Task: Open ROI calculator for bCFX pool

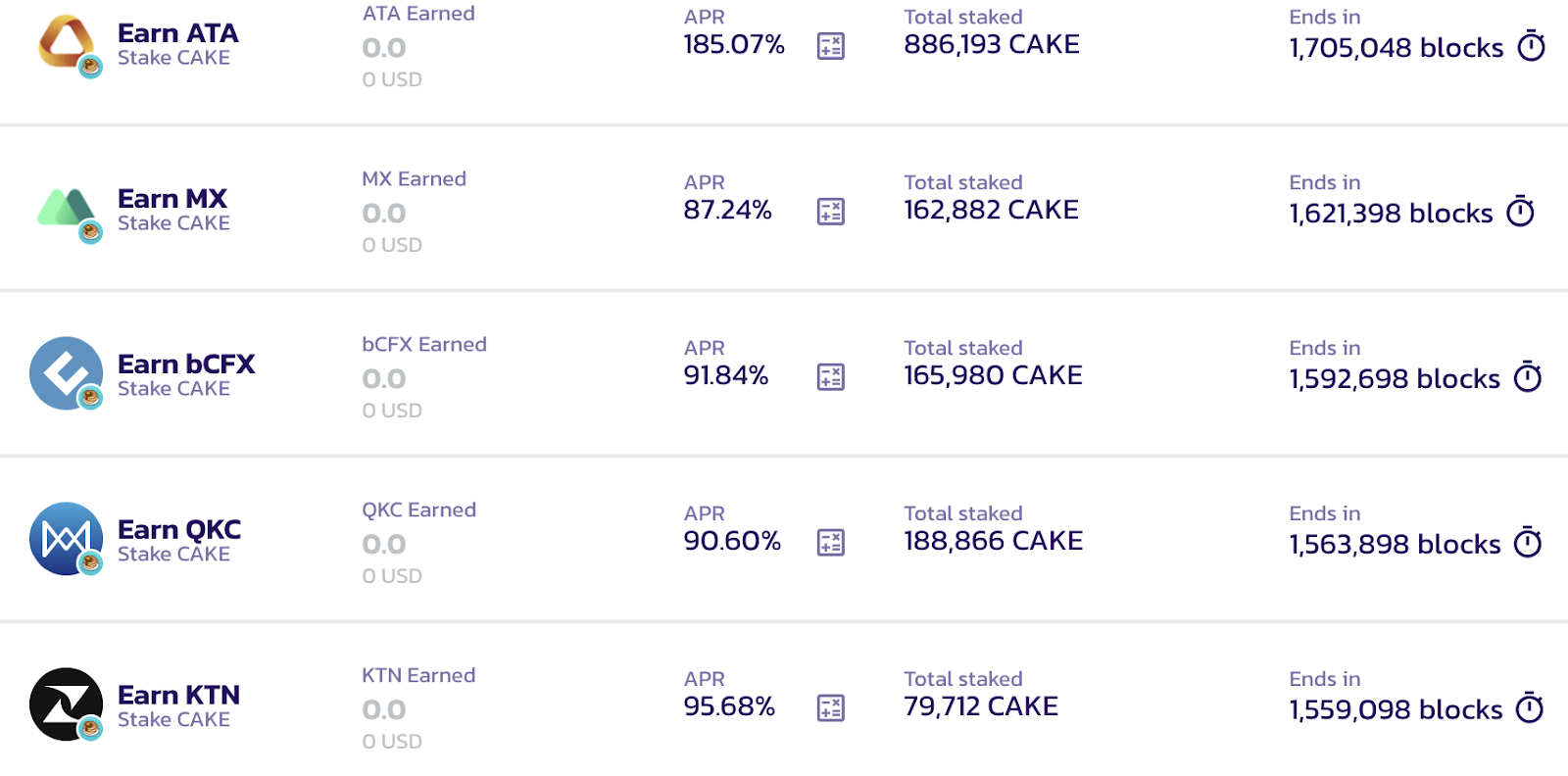Action: click(831, 377)
